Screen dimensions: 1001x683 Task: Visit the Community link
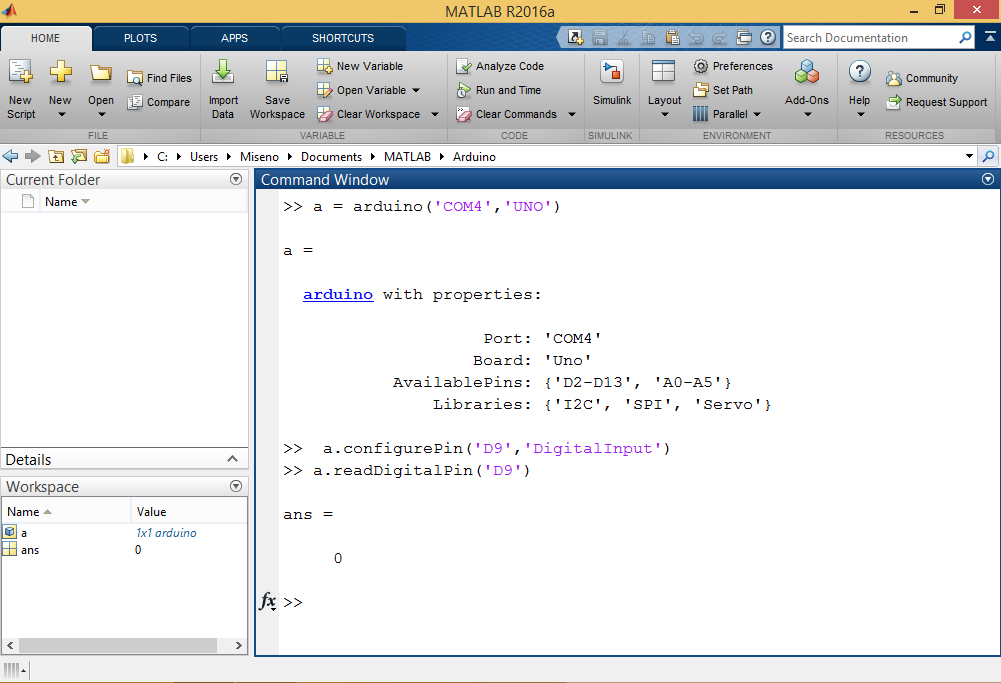point(922,78)
